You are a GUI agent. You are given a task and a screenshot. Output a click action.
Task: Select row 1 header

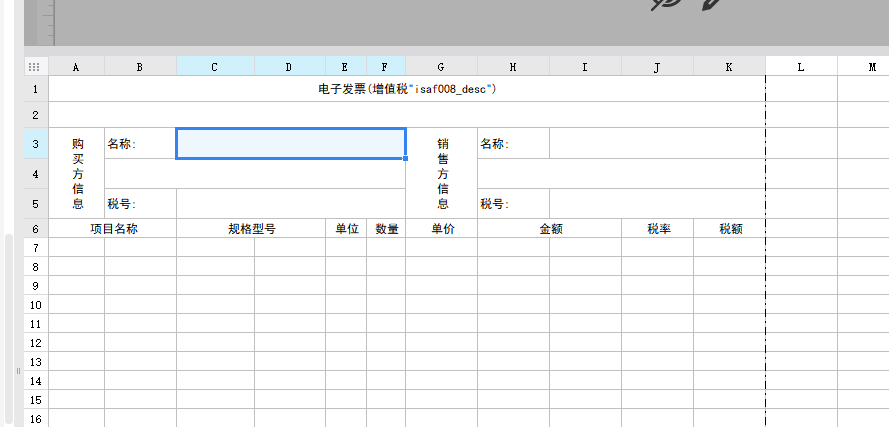coord(36,89)
